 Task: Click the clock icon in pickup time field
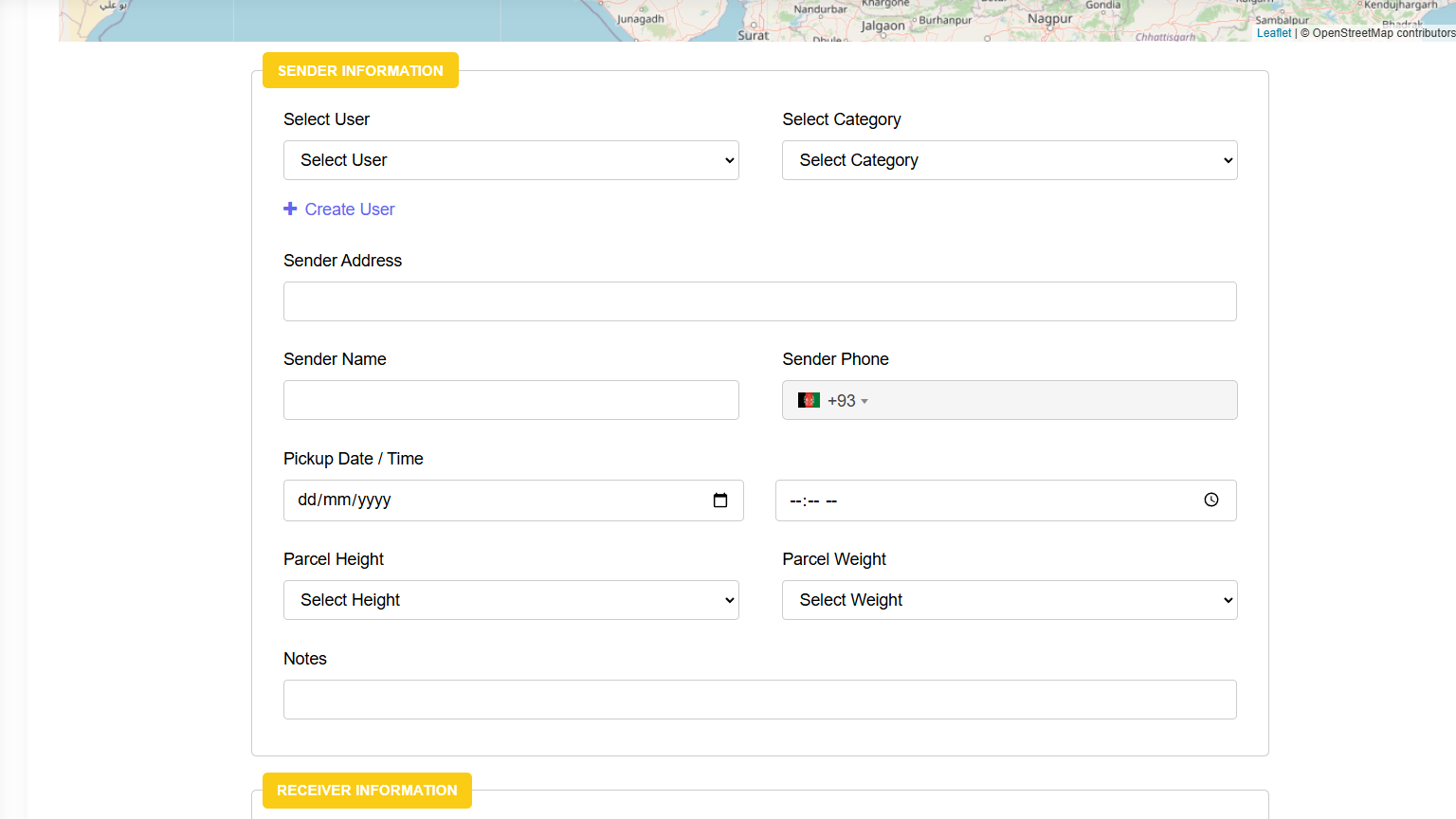click(x=1210, y=500)
